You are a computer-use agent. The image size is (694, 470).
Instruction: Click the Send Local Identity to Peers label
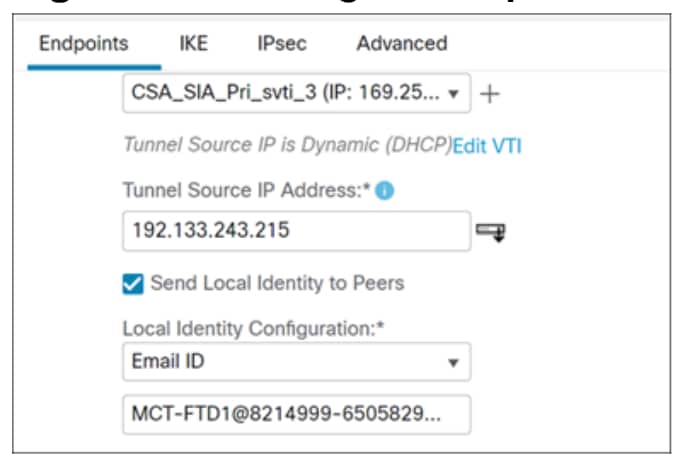coord(277,283)
